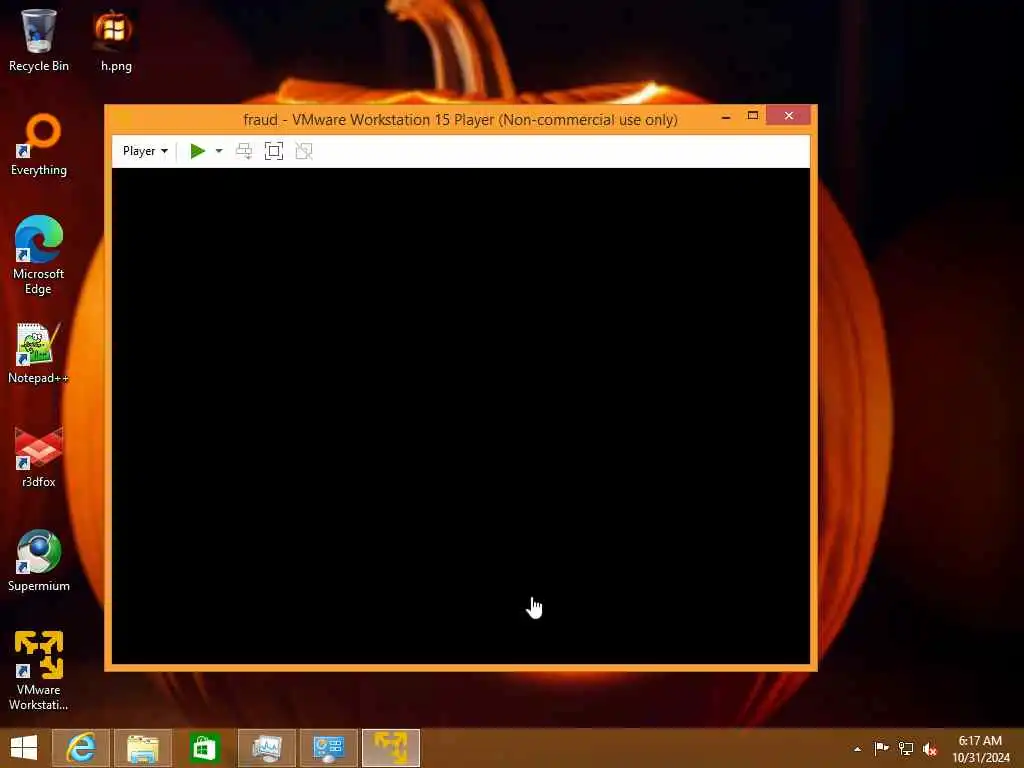This screenshot has height=768, width=1024.
Task: Select the Supermium browser shortcut
Action: (39, 561)
